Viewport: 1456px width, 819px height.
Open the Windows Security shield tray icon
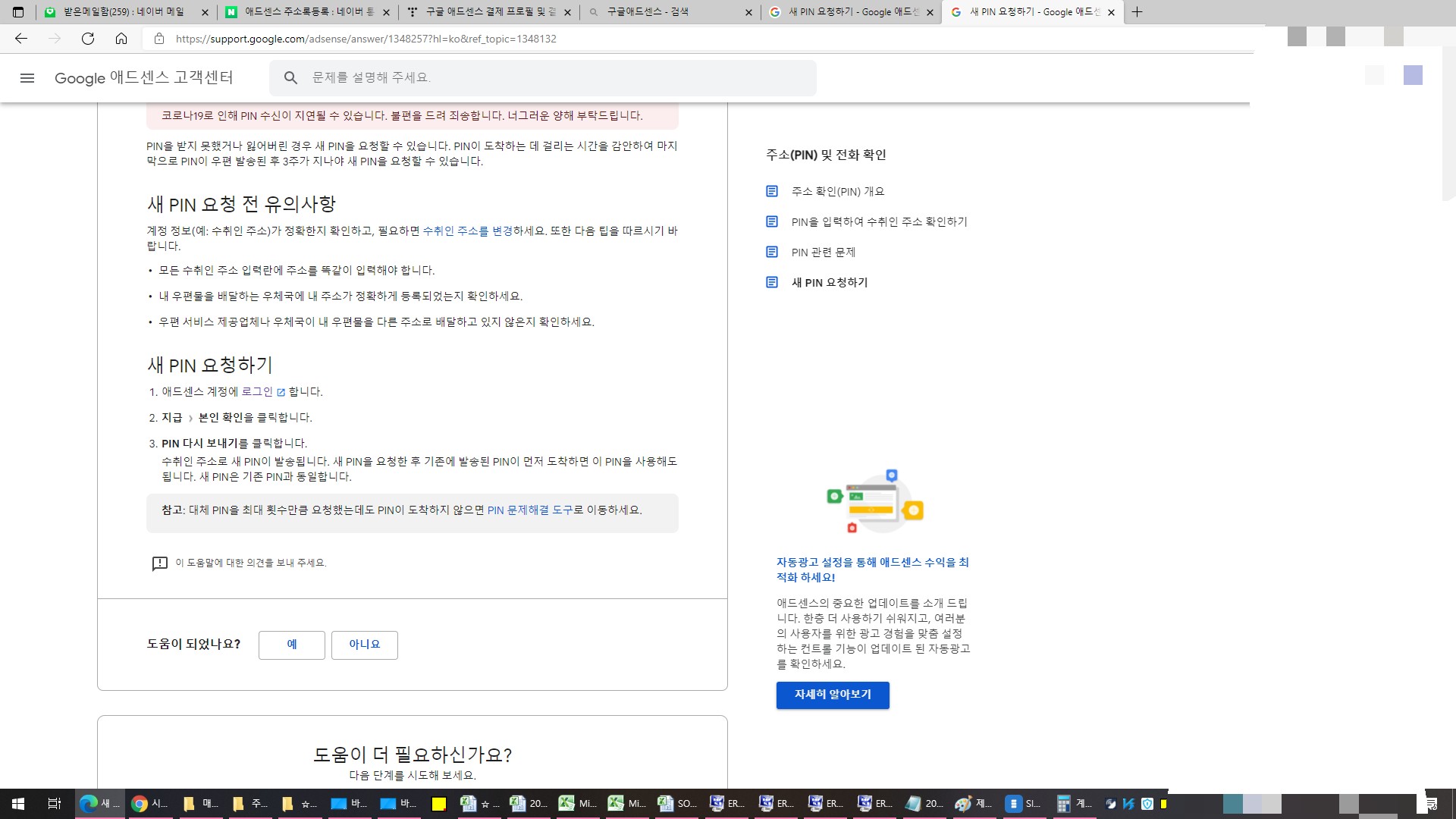1147,804
